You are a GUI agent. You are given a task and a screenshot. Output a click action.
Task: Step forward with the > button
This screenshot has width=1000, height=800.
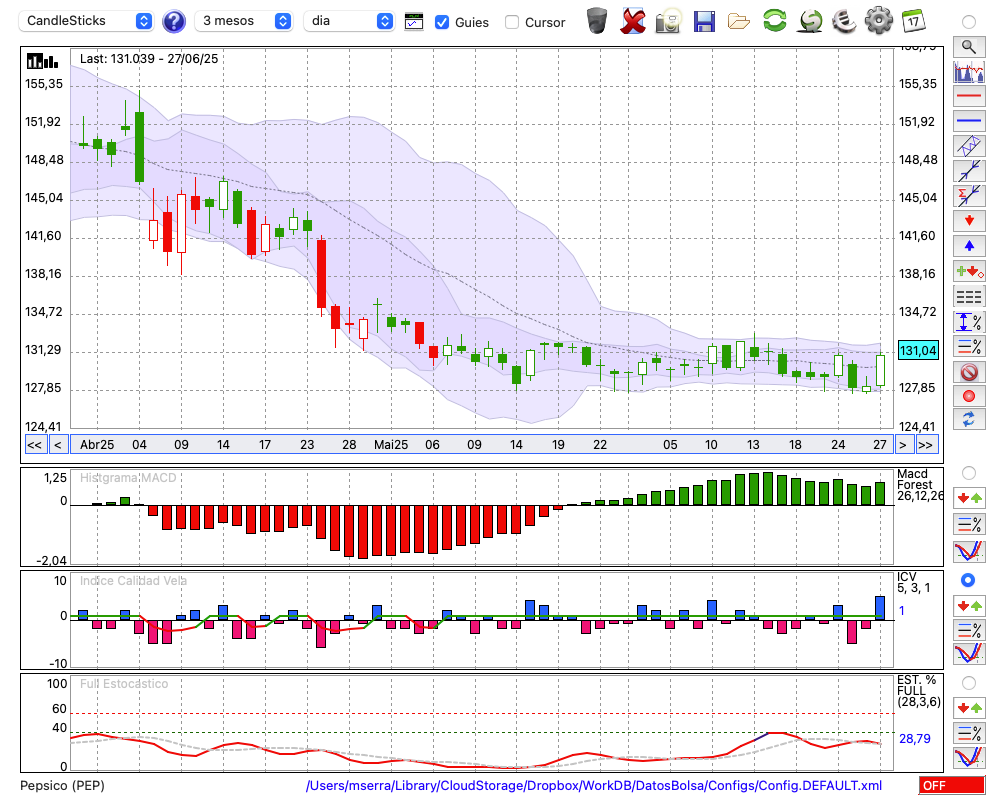tap(902, 445)
